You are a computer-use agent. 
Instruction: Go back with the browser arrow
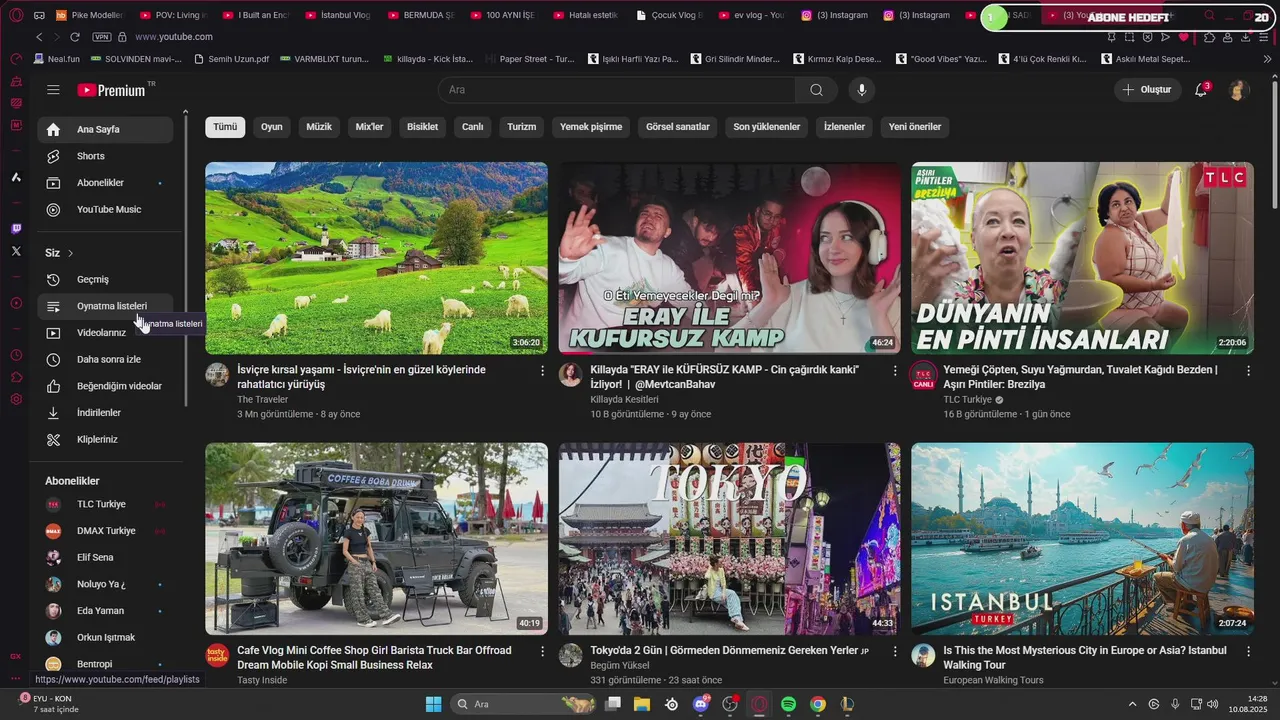click(x=39, y=37)
